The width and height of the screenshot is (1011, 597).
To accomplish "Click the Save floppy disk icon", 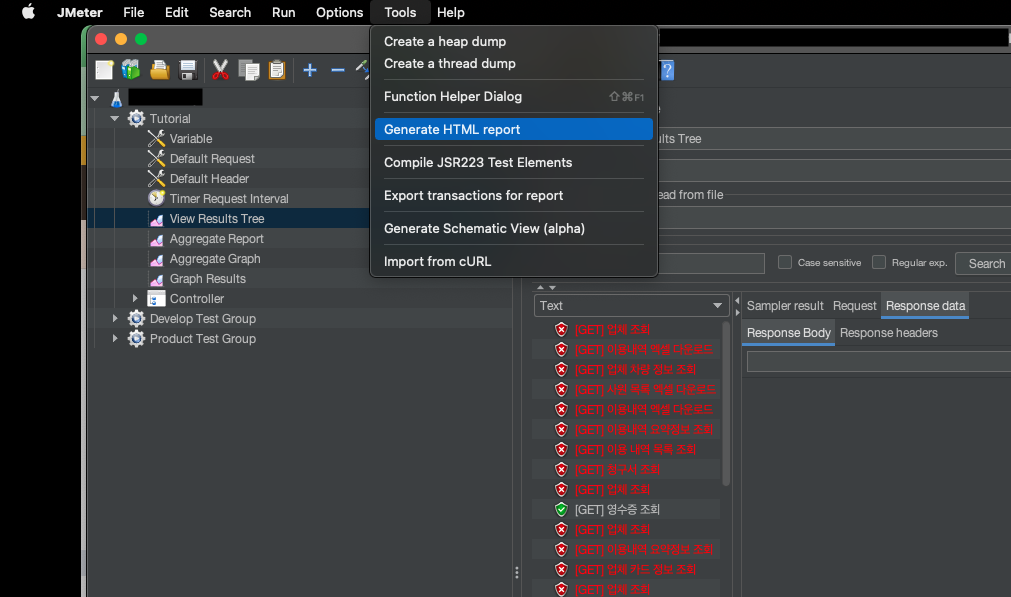I will tap(188, 70).
